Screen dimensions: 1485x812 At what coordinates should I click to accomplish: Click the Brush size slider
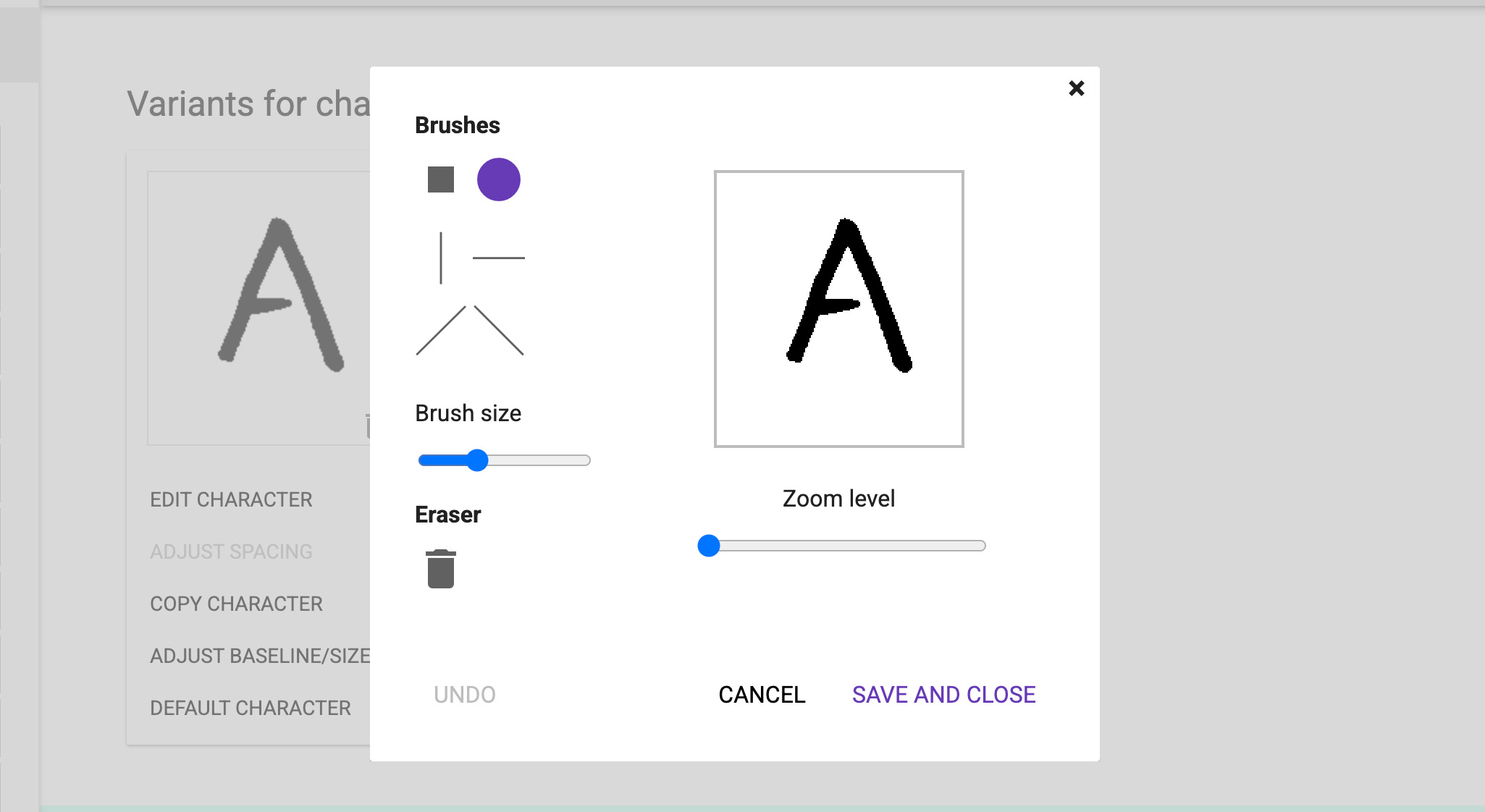point(477,460)
